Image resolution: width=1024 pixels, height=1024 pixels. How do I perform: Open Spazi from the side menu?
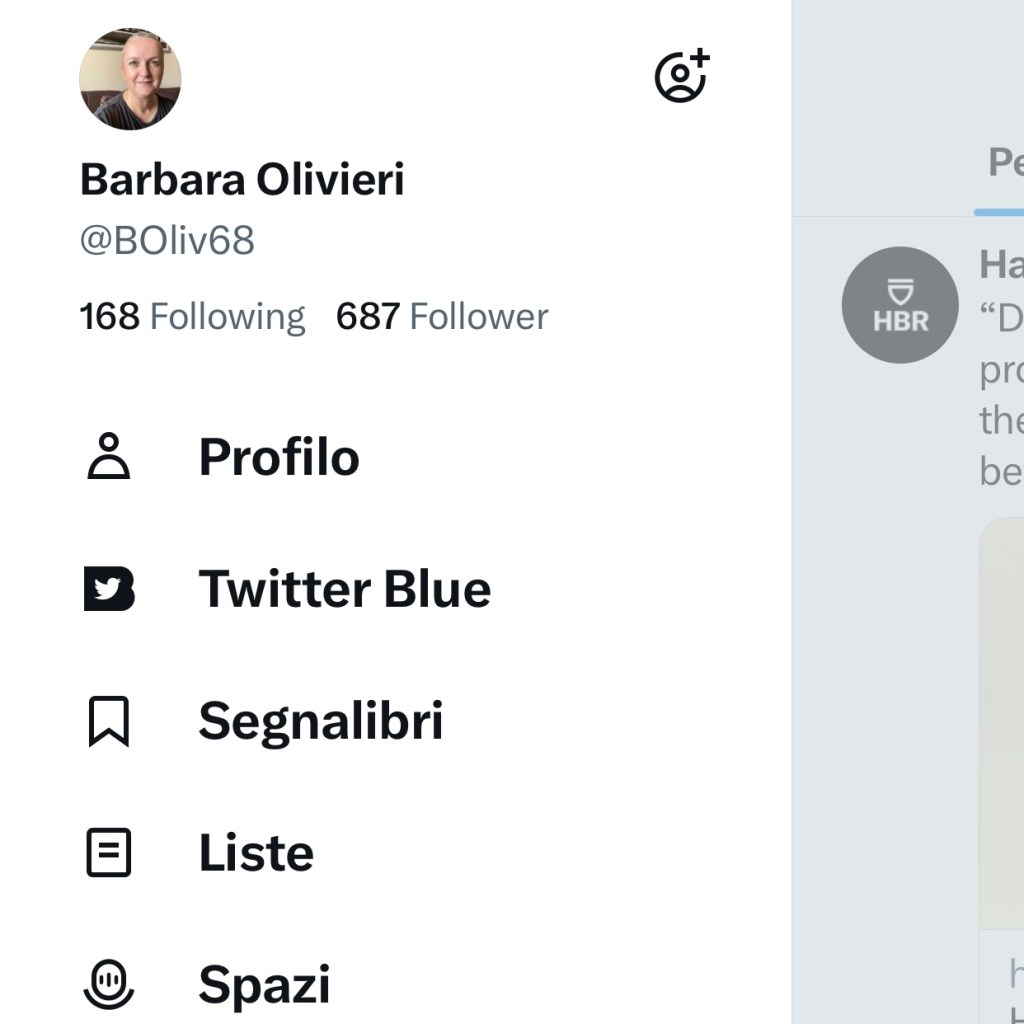point(264,985)
